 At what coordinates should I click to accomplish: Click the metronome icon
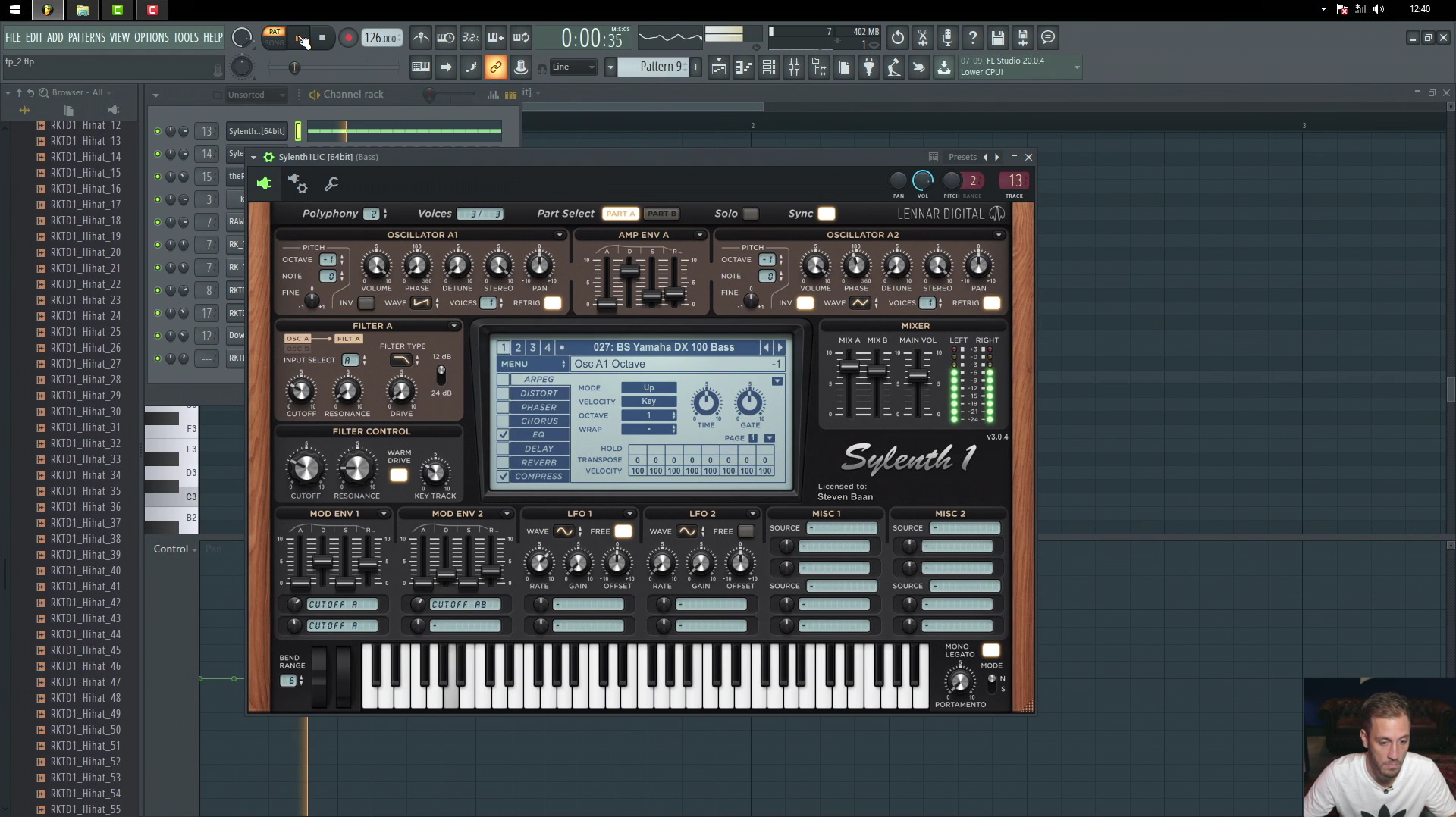421,38
